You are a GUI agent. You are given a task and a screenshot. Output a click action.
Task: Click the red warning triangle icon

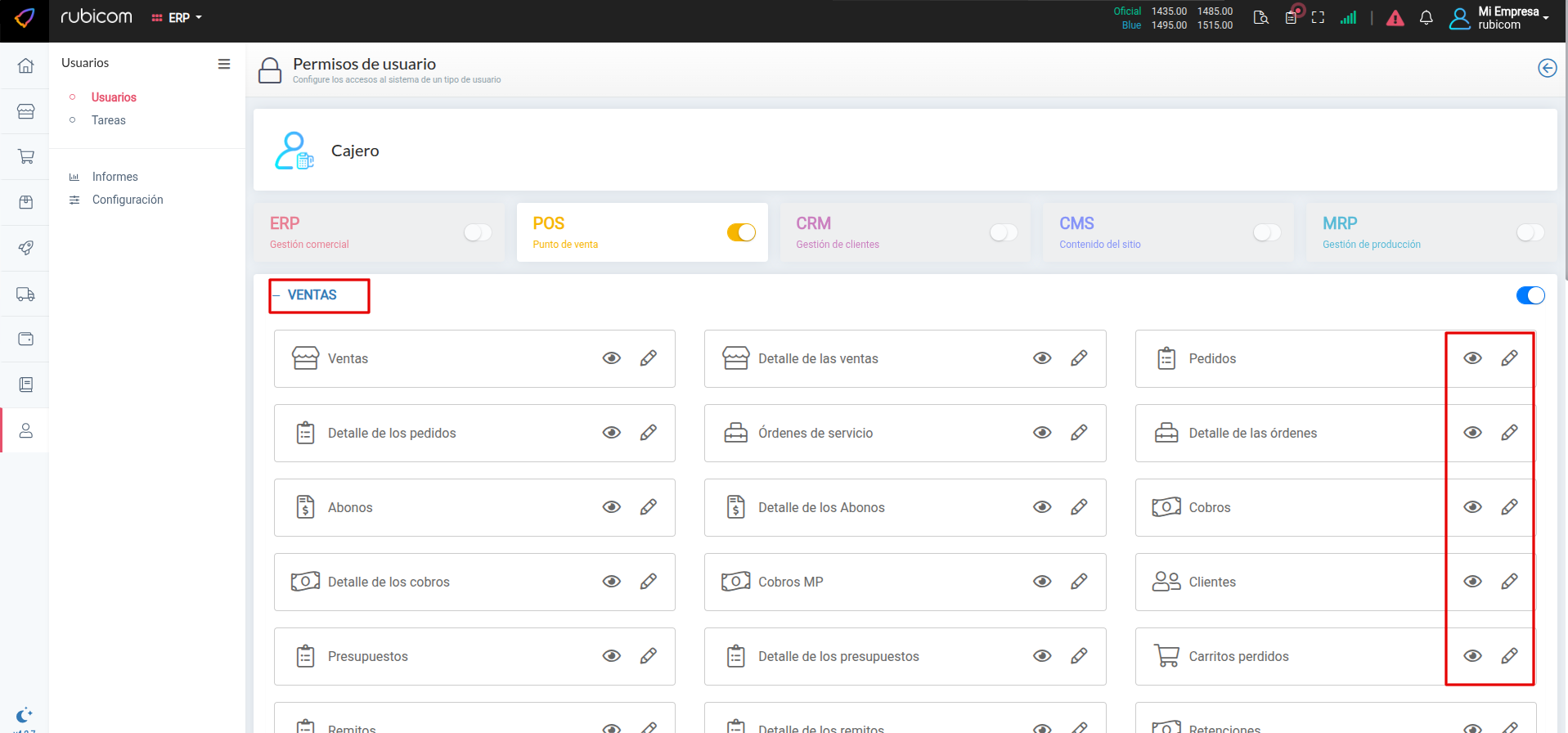[x=1395, y=18]
